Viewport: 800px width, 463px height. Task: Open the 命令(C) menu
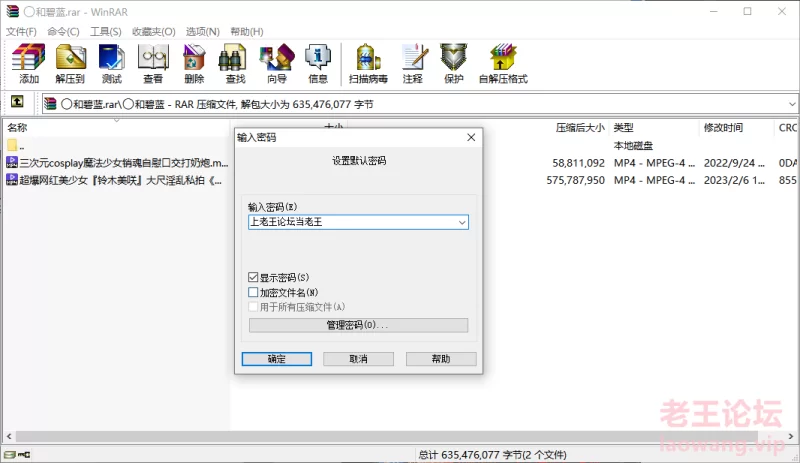(63, 32)
